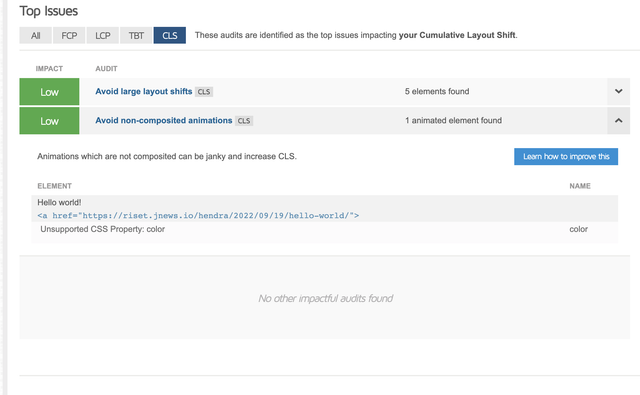
Task: Switch to the FCP tab
Action: click(x=69, y=36)
